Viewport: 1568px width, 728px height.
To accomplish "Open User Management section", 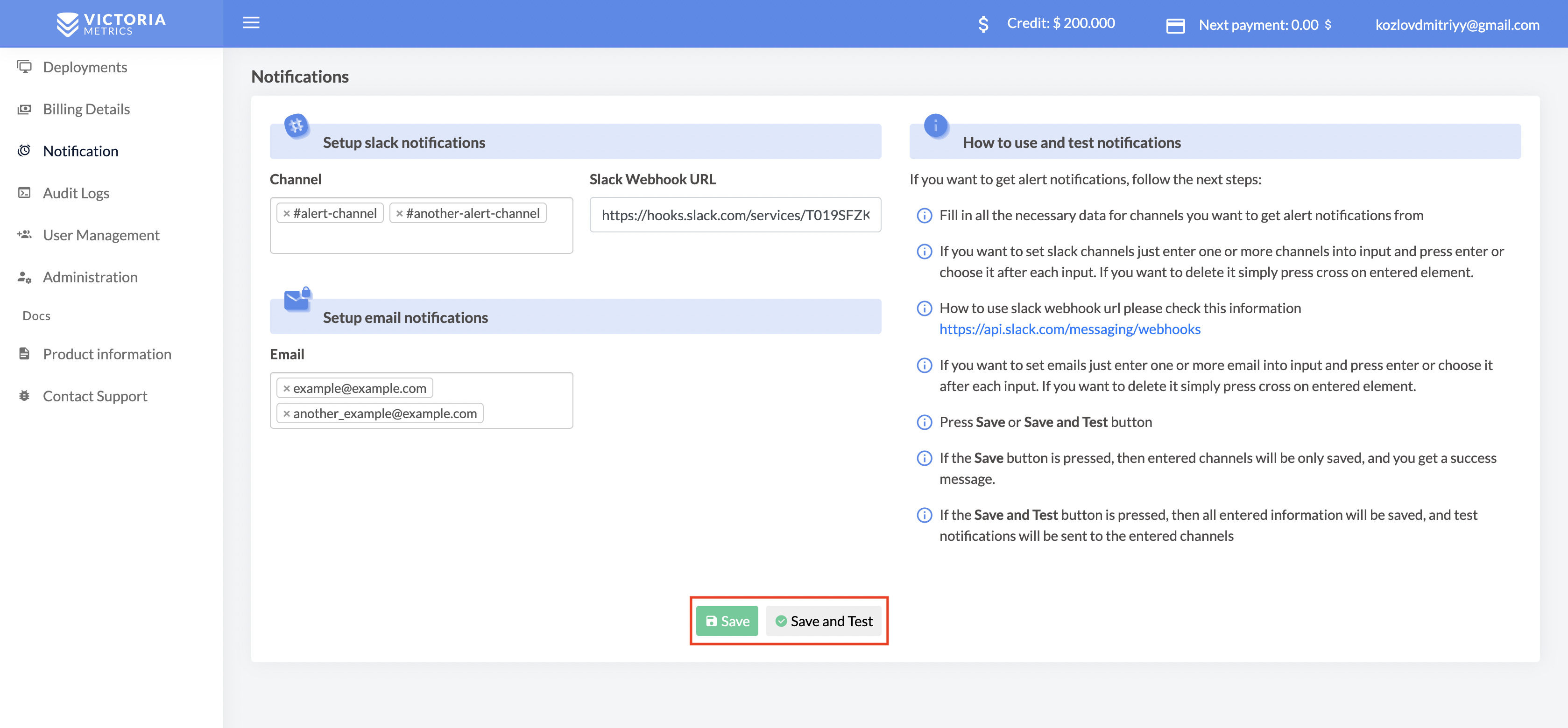I will point(101,235).
